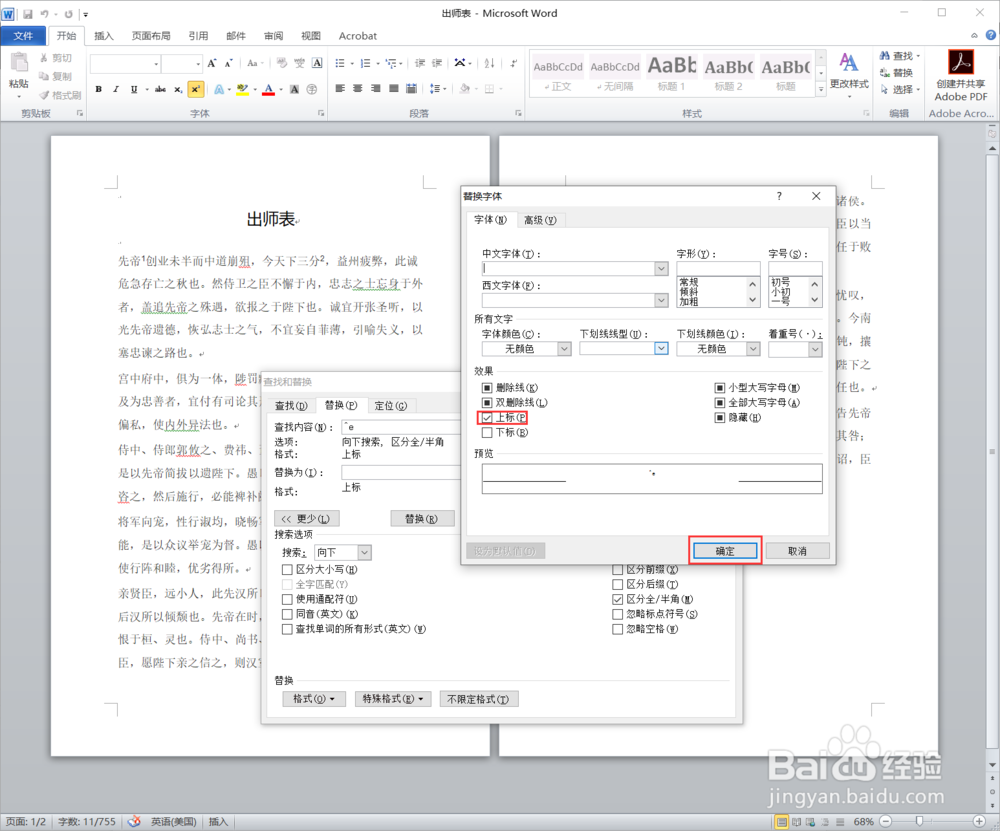Select the Italic formatting icon
Image resolution: width=1000 pixels, height=831 pixels.
(116, 89)
